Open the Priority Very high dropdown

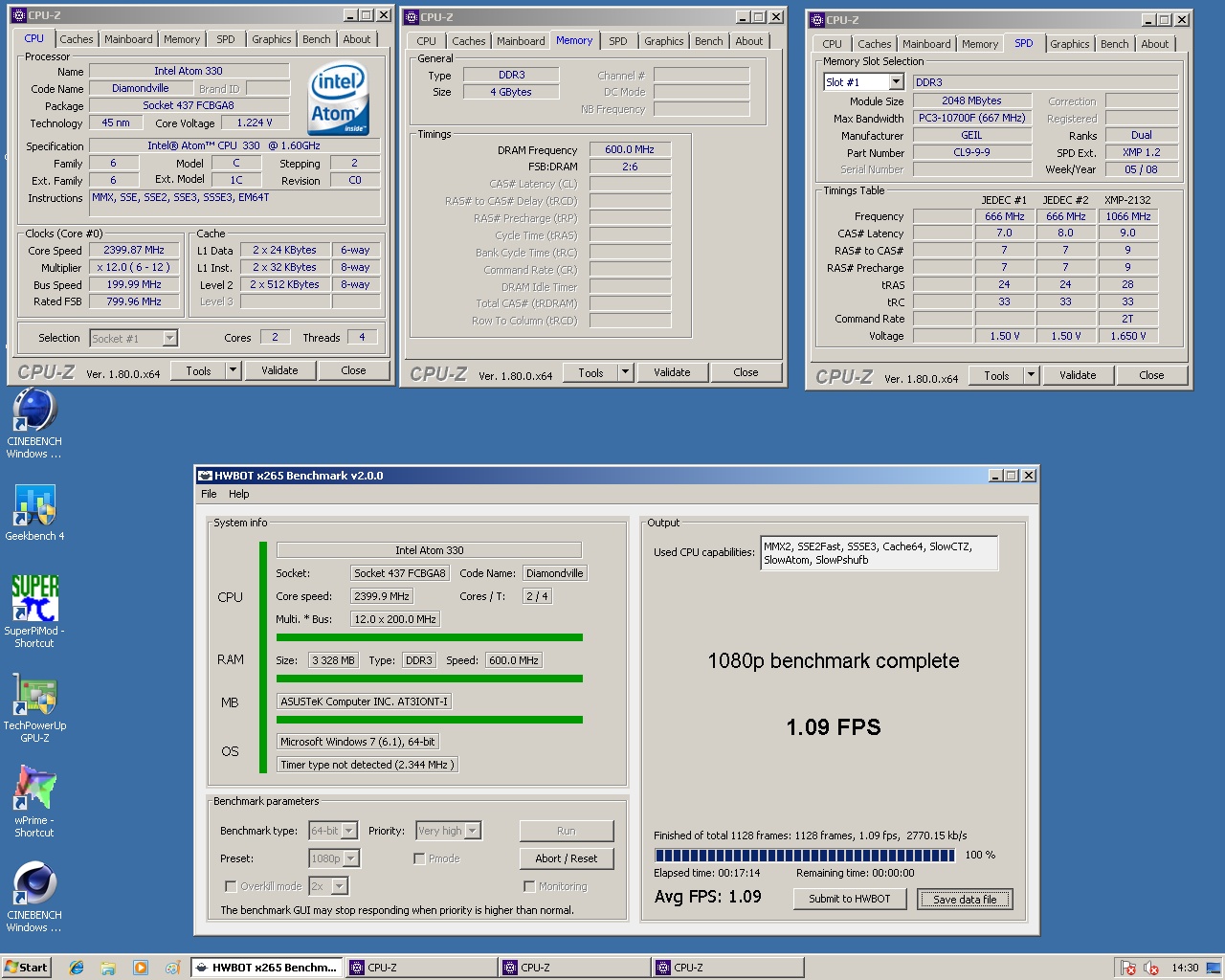[473, 831]
